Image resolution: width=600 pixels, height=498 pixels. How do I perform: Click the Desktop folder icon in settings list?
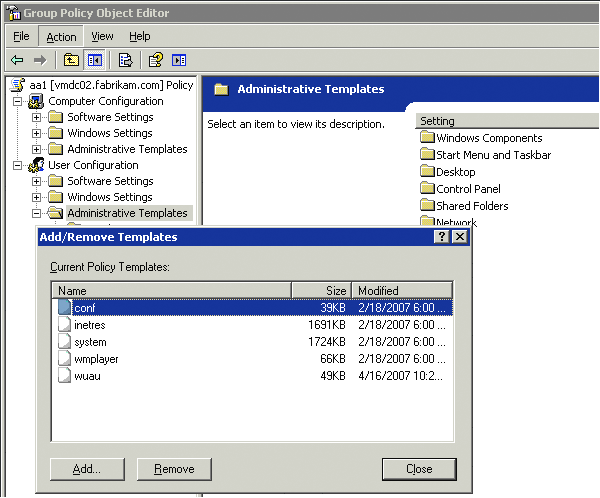pyautogui.click(x=427, y=171)
